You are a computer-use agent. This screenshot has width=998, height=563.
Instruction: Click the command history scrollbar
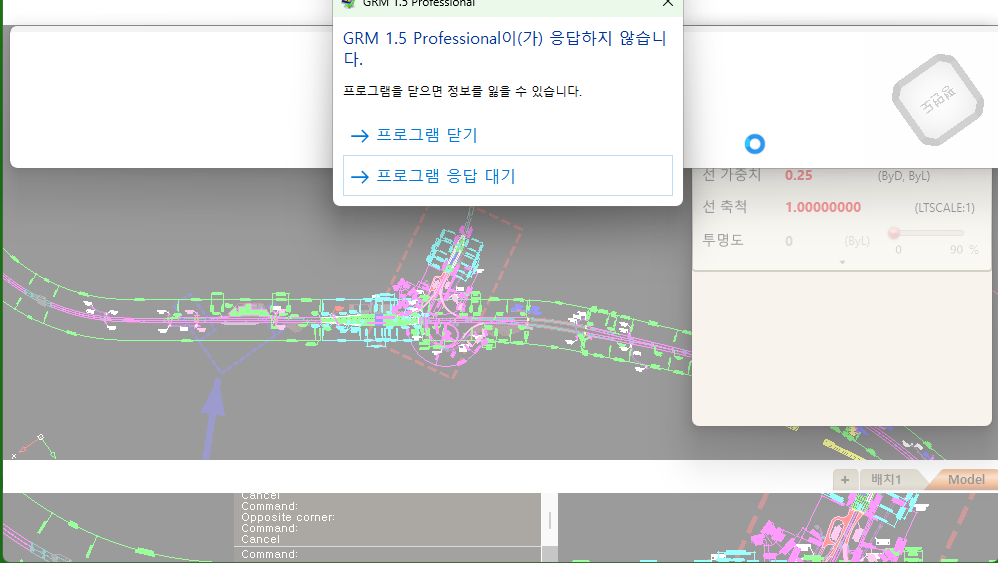coord(550,521)
